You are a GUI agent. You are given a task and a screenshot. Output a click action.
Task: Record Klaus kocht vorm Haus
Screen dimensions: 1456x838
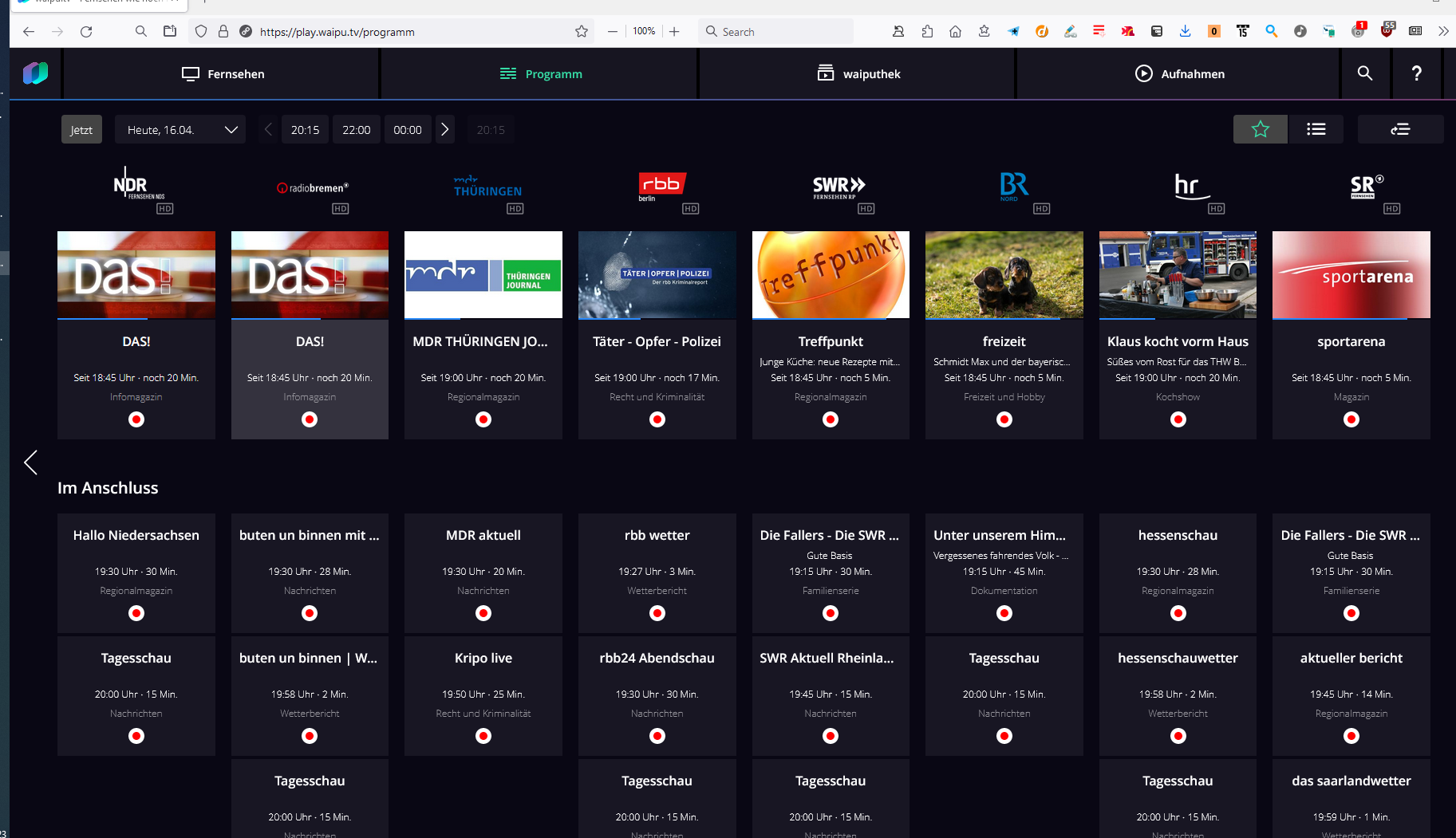pos(1178,419)
